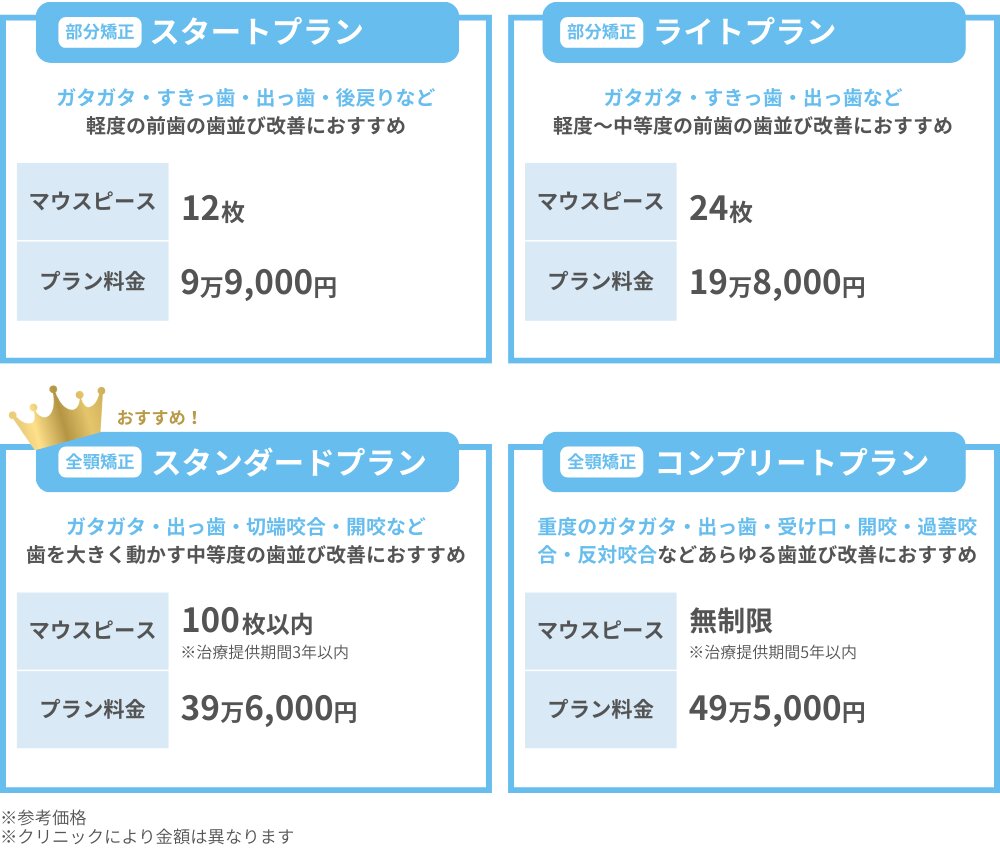This screenshot has width=1000, height=850.
Task: Select the スタートプラン header
Action: click(x=257, y=32)
